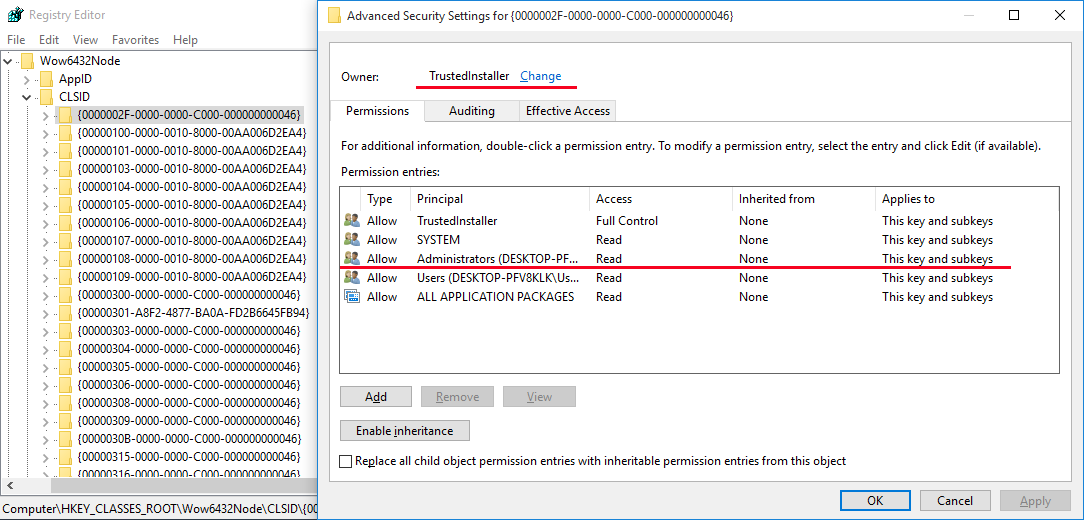The image size is (1084, 520).
Task: Click the Wow6432Node folder icon
Action: [28, 61]
